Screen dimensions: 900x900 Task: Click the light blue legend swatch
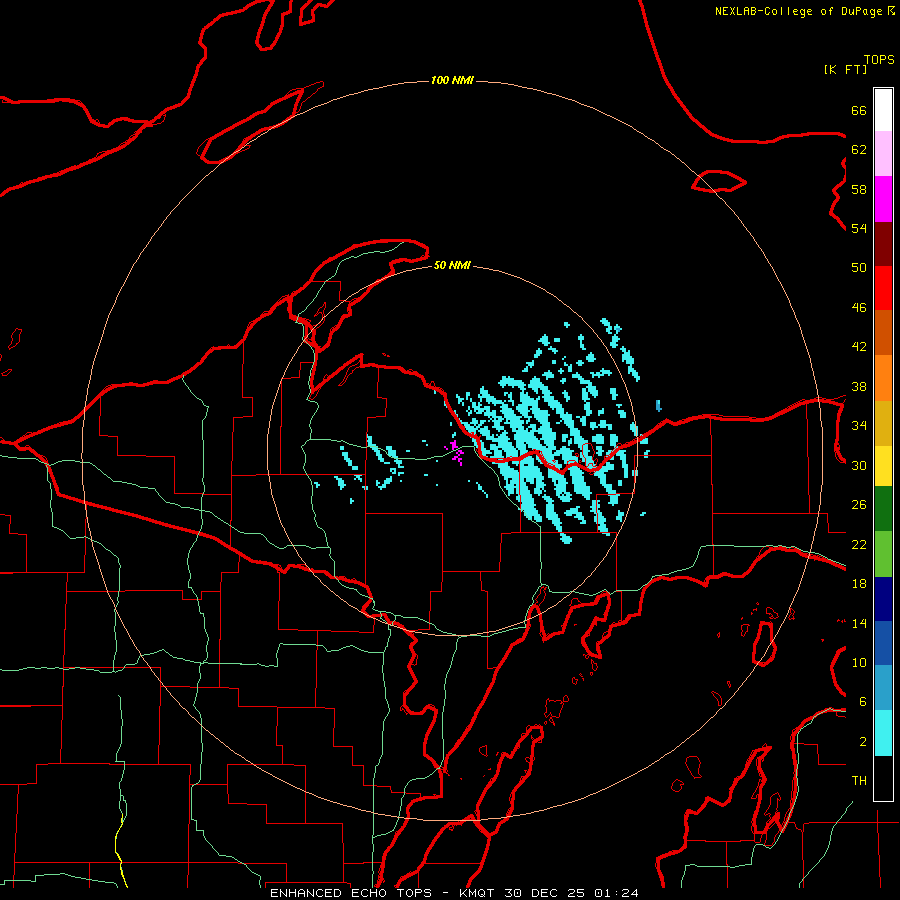point(883,688)
